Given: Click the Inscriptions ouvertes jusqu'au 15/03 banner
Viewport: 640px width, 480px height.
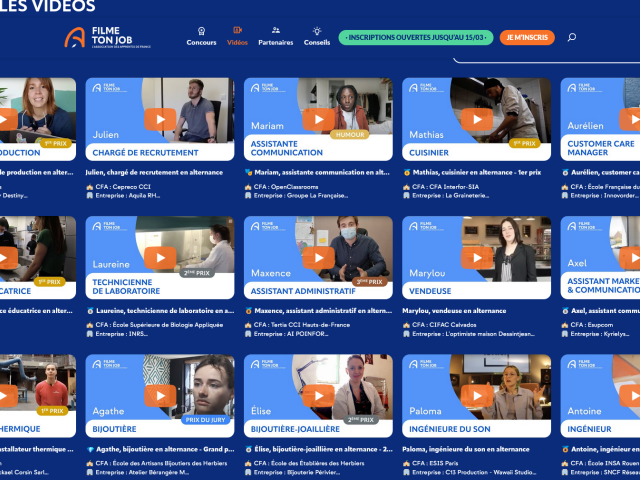Looking at the screenshot, I should point(416,38).
